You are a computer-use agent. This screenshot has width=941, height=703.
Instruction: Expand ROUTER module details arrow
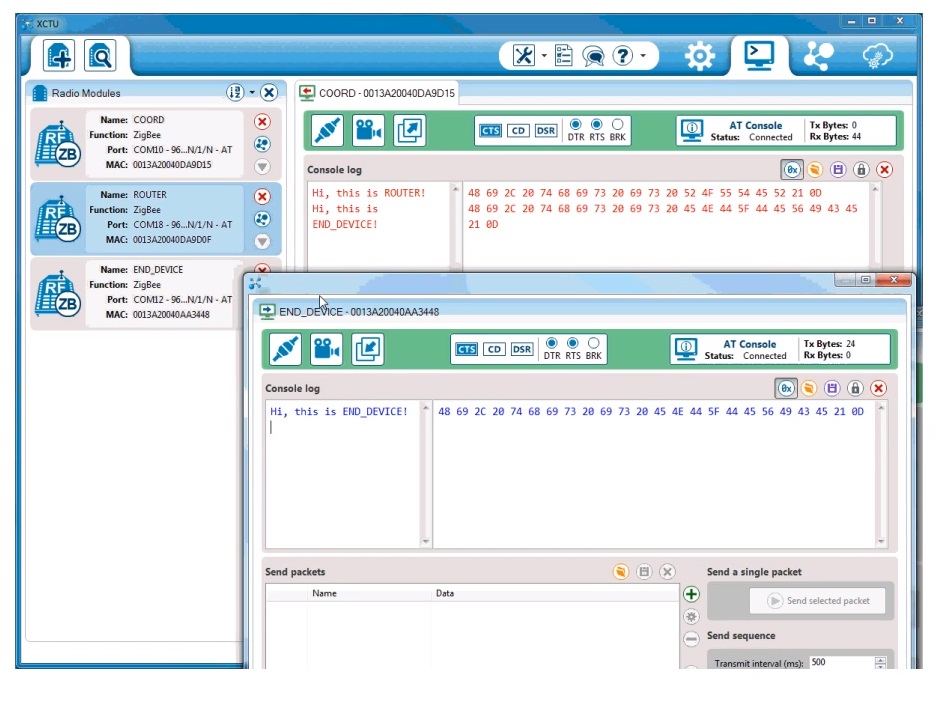[x=262, y=241]
